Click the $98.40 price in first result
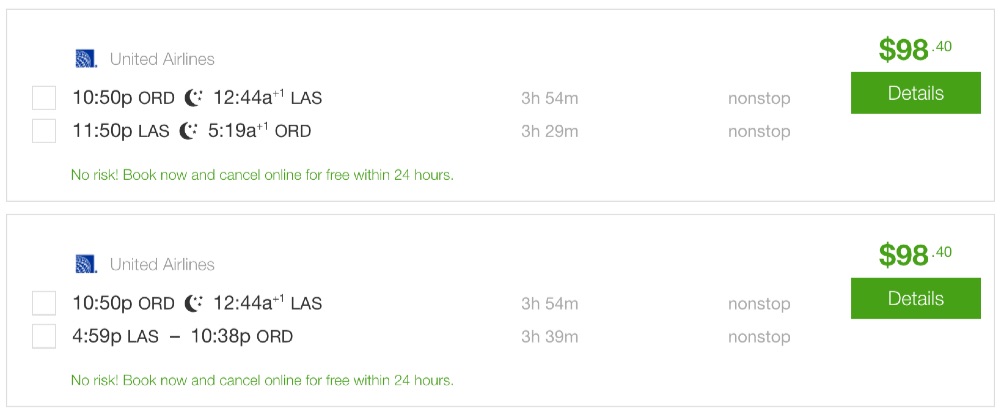Screen dimensions: 1000x410 [x=914, y=49]
